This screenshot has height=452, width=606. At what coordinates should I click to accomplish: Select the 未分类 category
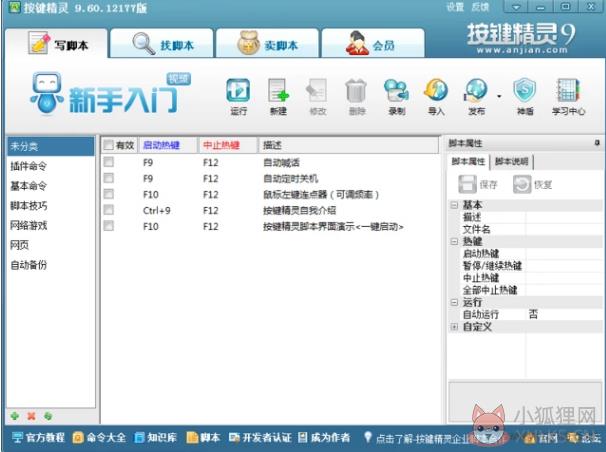click(x=51, y=146)
